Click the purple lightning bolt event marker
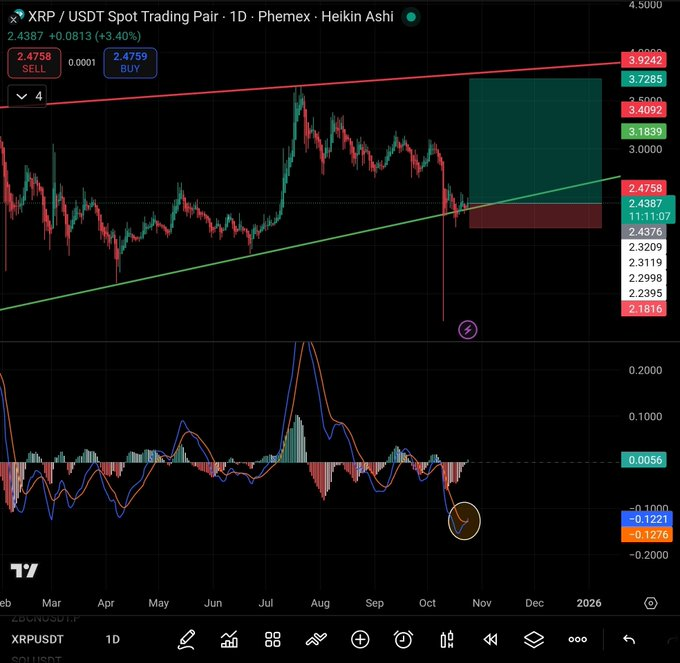 467,329
